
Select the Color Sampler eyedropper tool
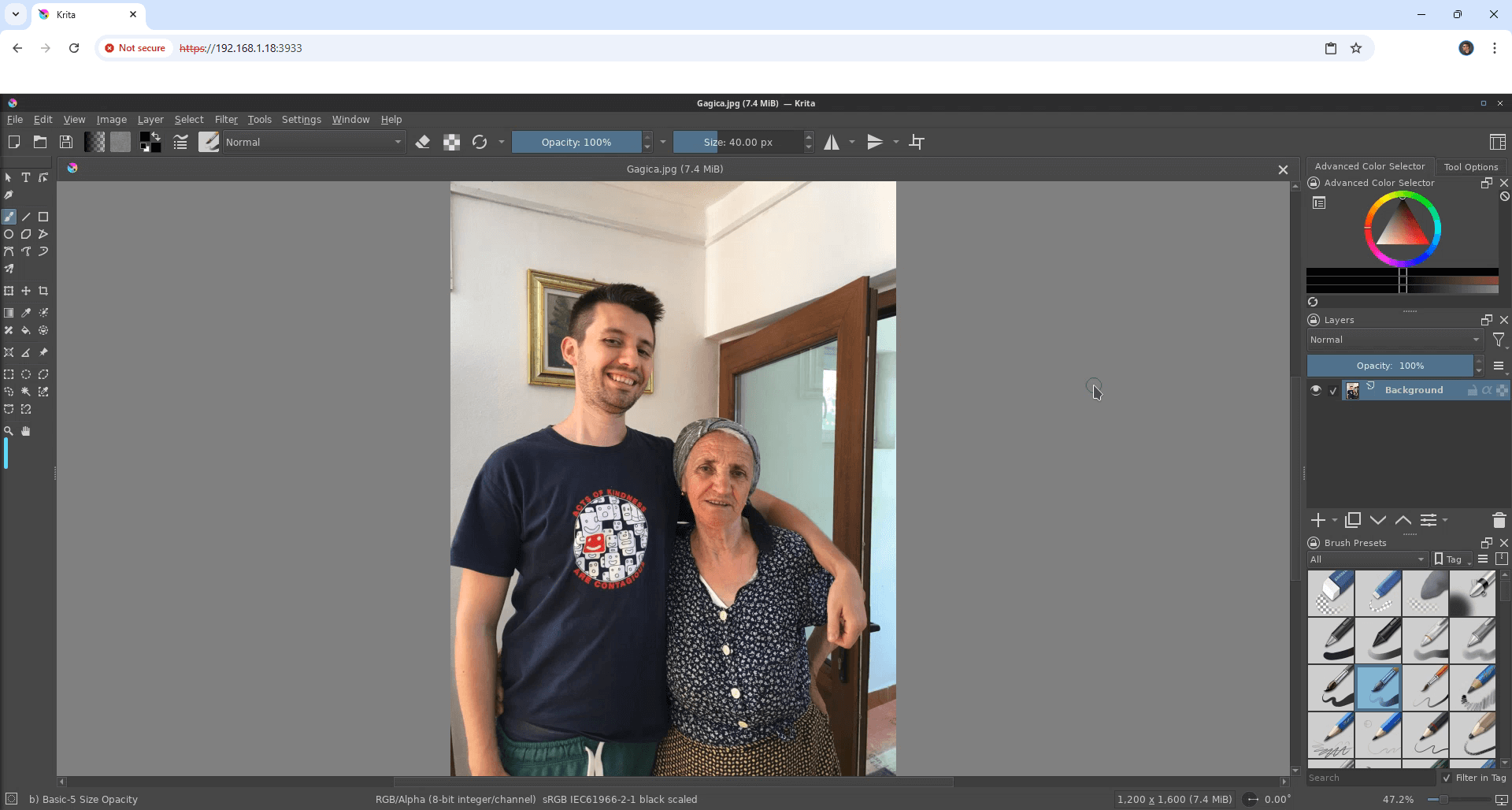(26, 313)
